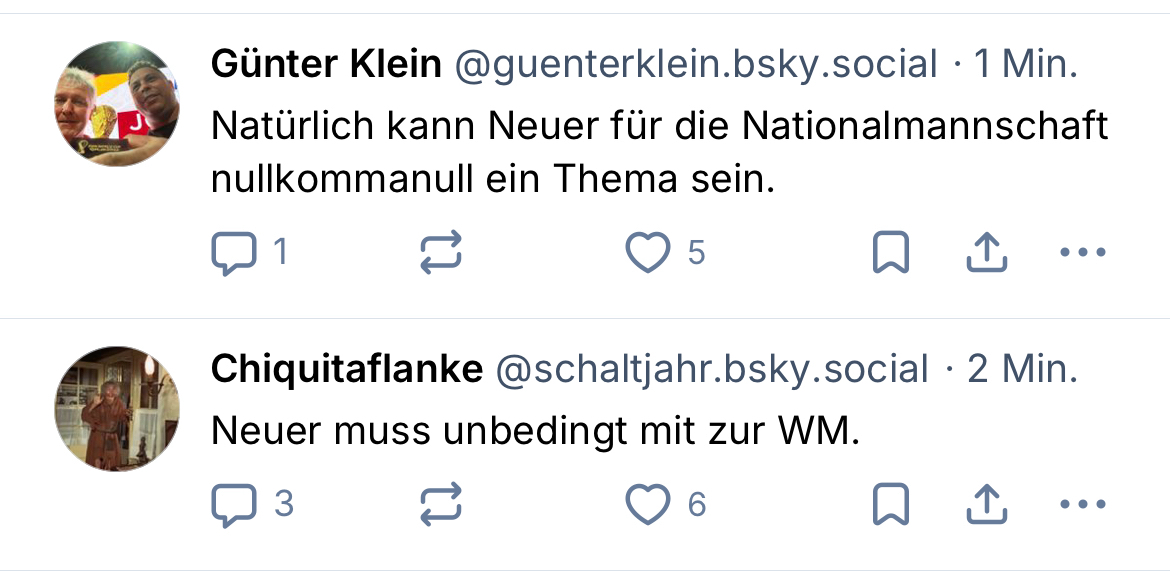Visit Günter Klein's profile via display name
This screenshot has width=1170, height=571.
point(326,65)
